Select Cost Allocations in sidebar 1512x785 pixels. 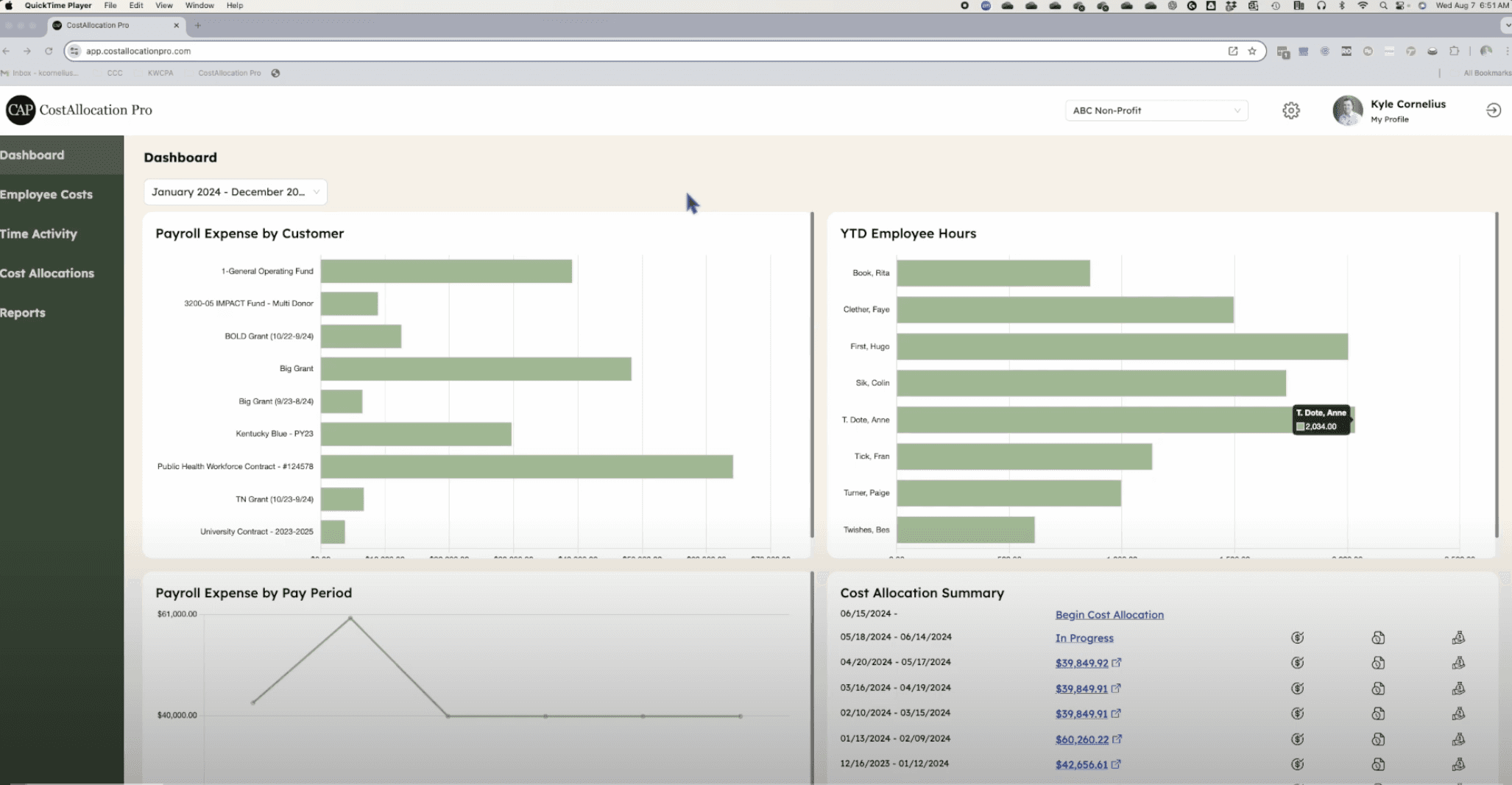click(47, 273)
